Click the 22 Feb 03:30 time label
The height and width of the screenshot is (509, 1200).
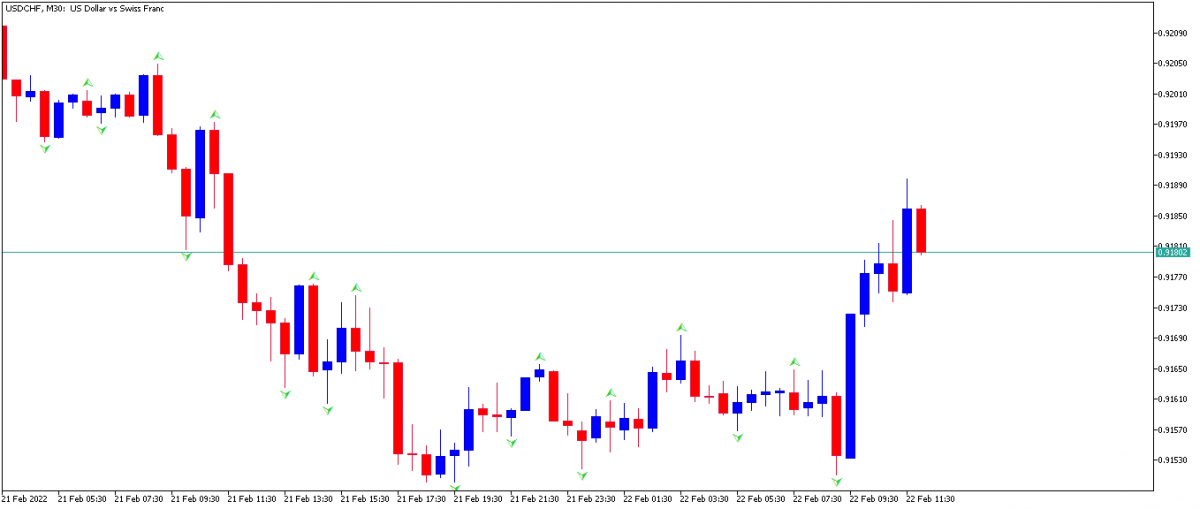coord(704,498)
